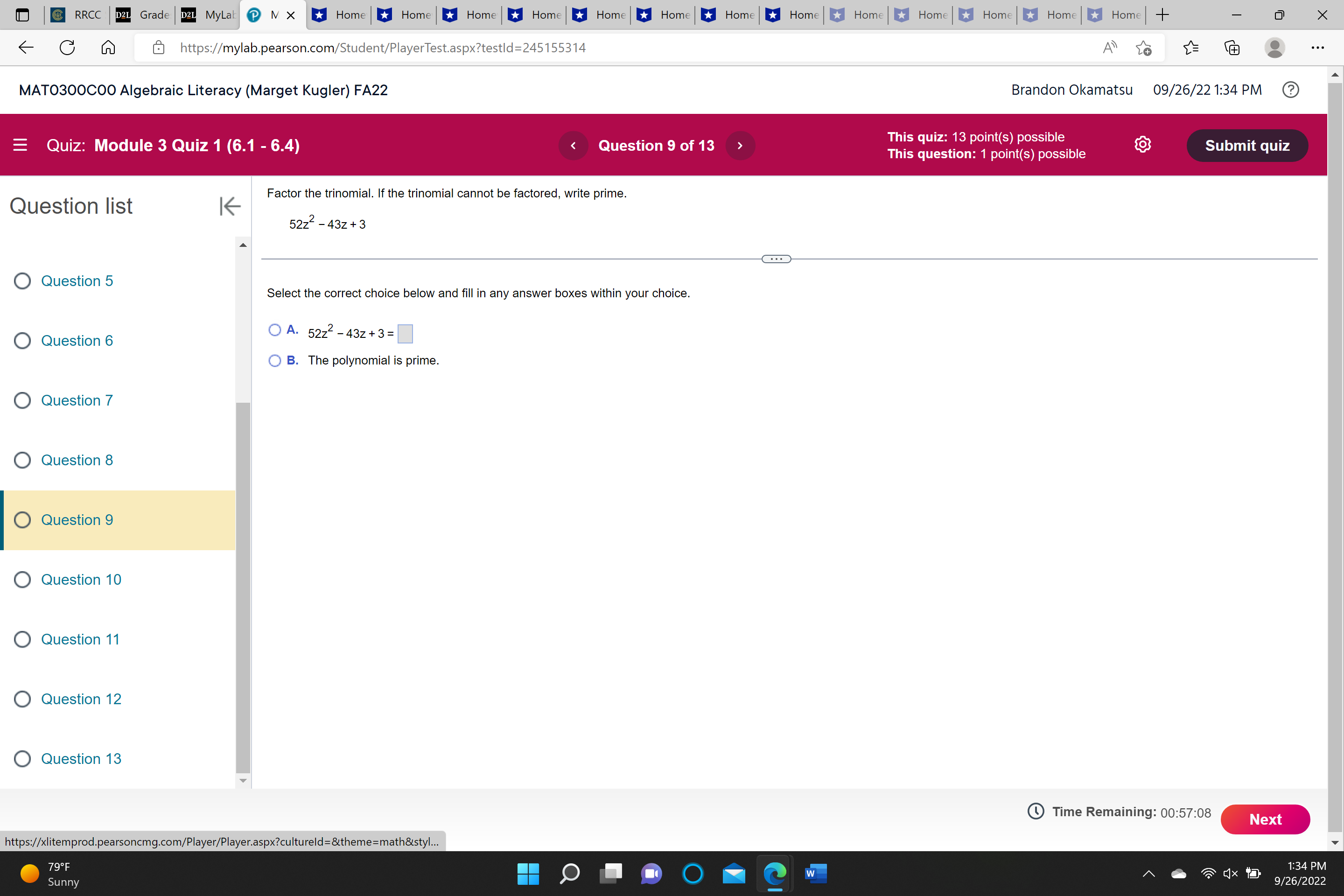
Task: Expand the ellipsis divider handle
Action: coord(776,259)
